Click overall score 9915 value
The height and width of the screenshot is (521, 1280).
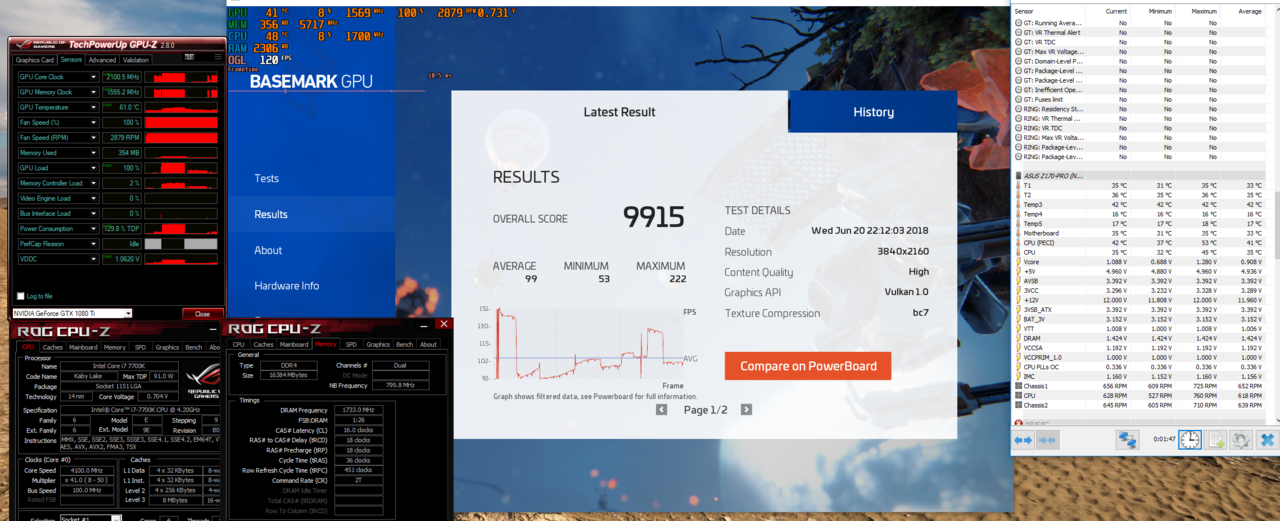(x=654, y=217)
